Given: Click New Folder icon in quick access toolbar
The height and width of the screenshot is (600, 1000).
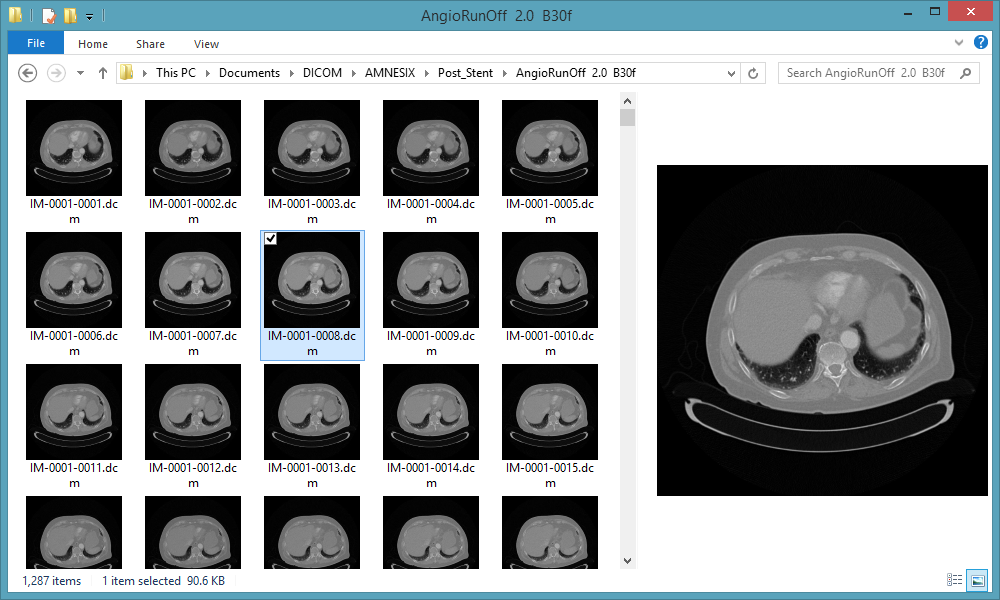Looking at the screenshot, I should [x=70, y=15].
